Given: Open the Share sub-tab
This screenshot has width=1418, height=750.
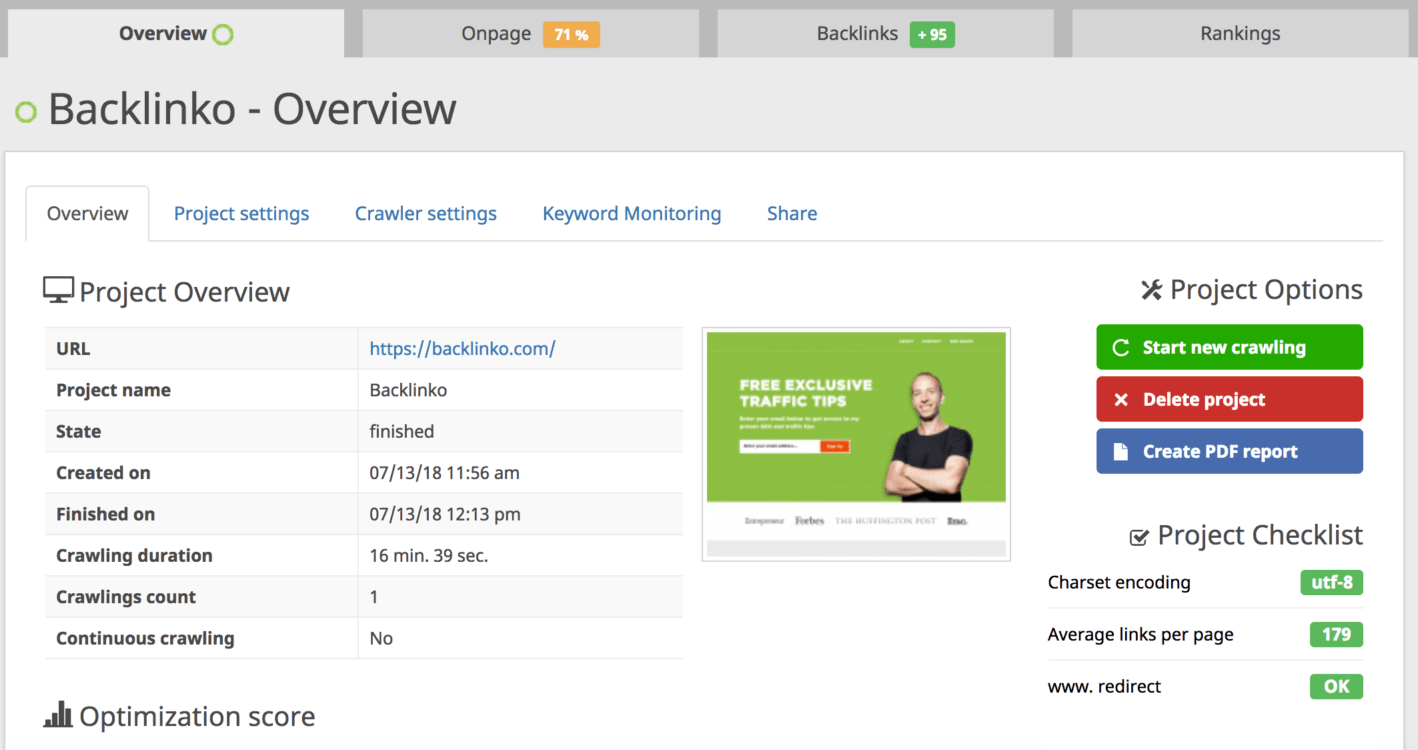Looking at the screenshot, I should click(x=792, y=214).
